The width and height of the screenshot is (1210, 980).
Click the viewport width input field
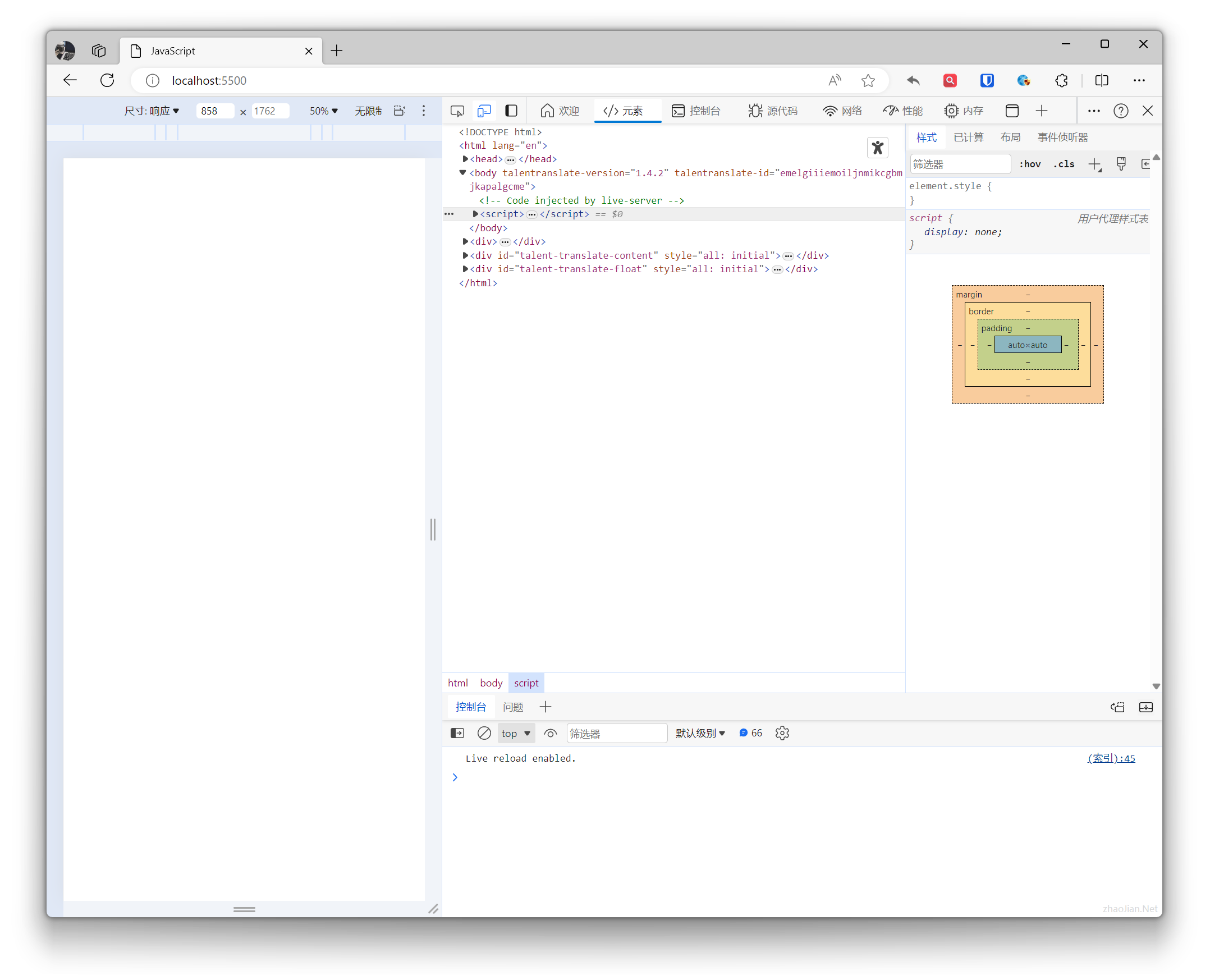[214, 111]
